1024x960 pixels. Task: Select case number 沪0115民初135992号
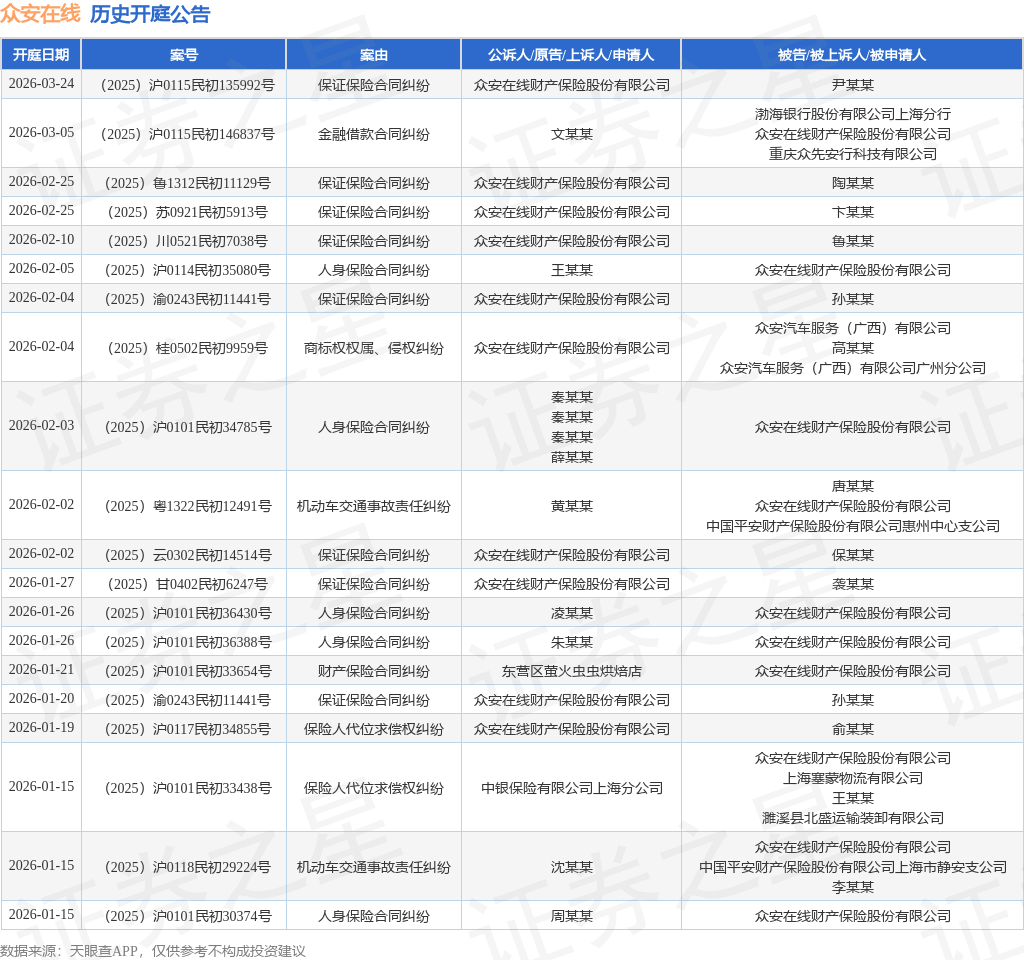coord(187,85)
